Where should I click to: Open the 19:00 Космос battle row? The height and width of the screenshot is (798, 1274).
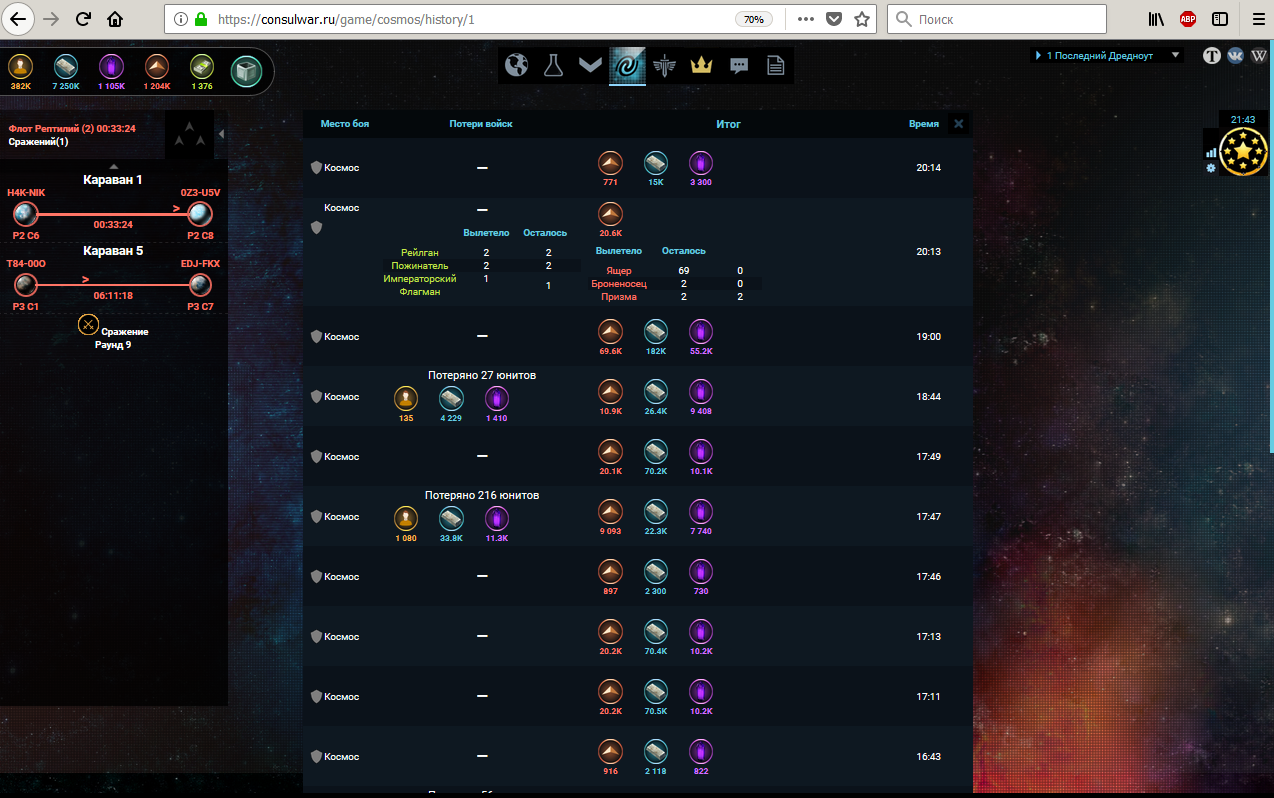tap(340, 337)
